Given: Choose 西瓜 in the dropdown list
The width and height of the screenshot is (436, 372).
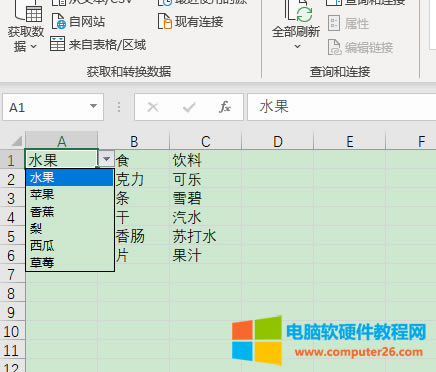Looking at the screenshot, I should pyautogui.click(x=70, y=246).
